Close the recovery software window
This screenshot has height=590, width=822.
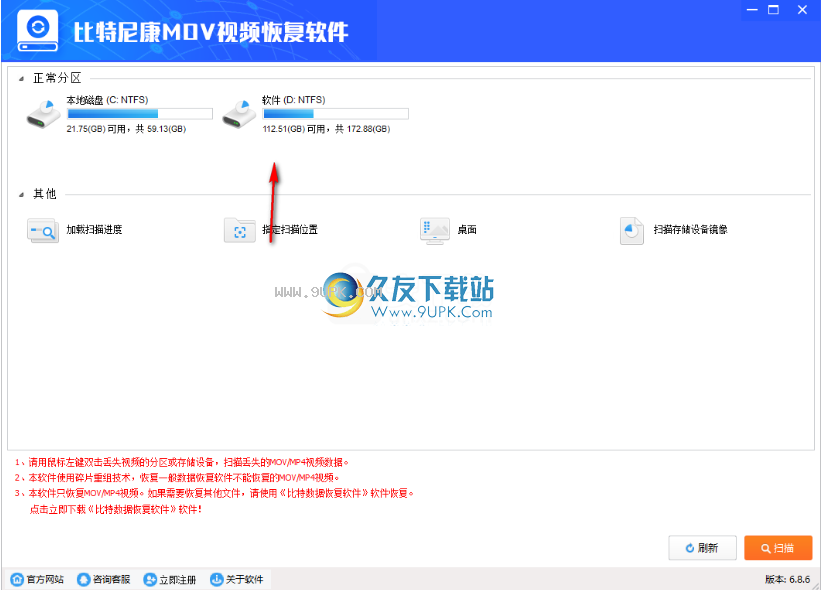[802, 10]
